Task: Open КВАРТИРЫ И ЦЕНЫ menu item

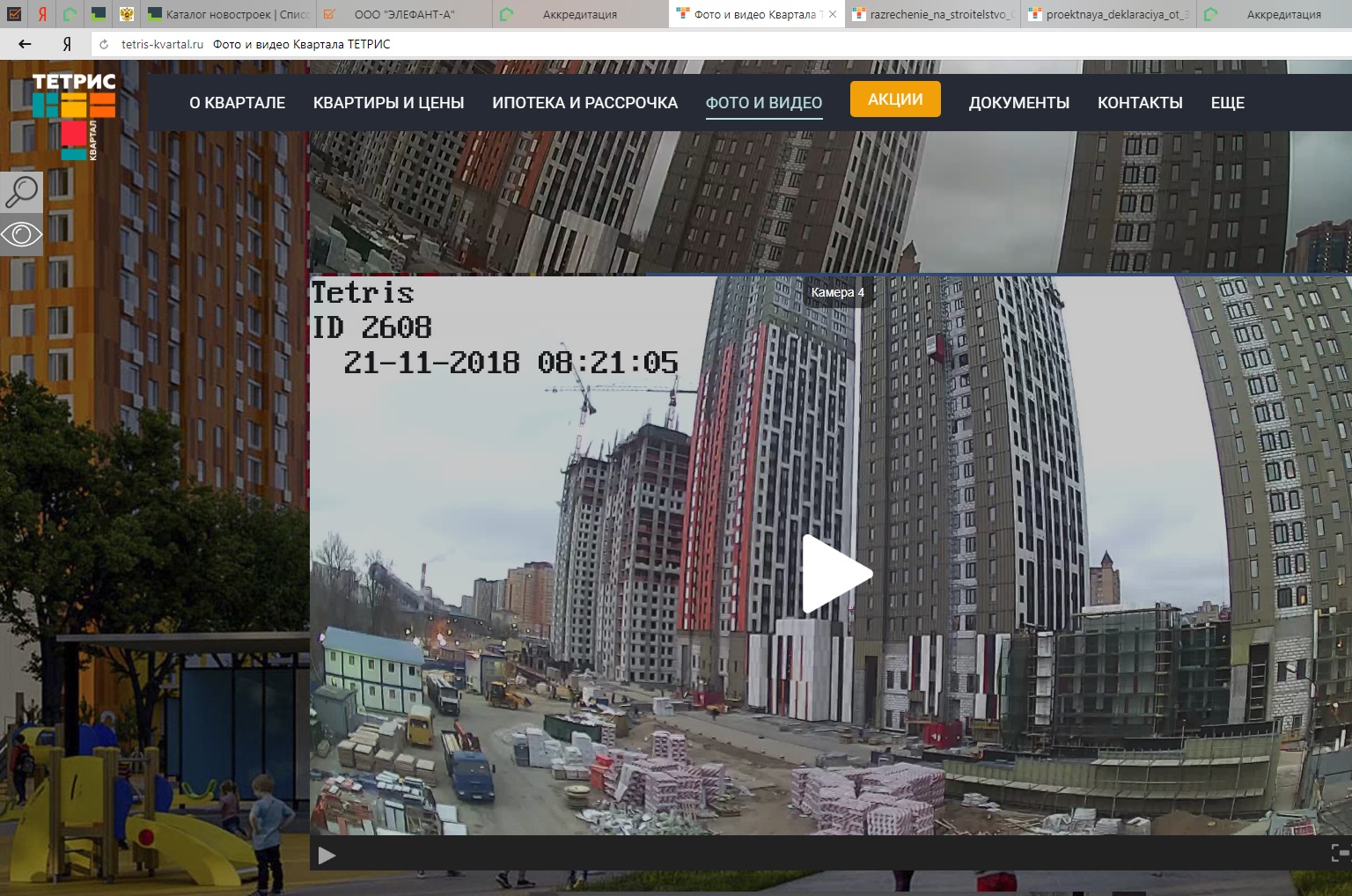Action: 389,103
